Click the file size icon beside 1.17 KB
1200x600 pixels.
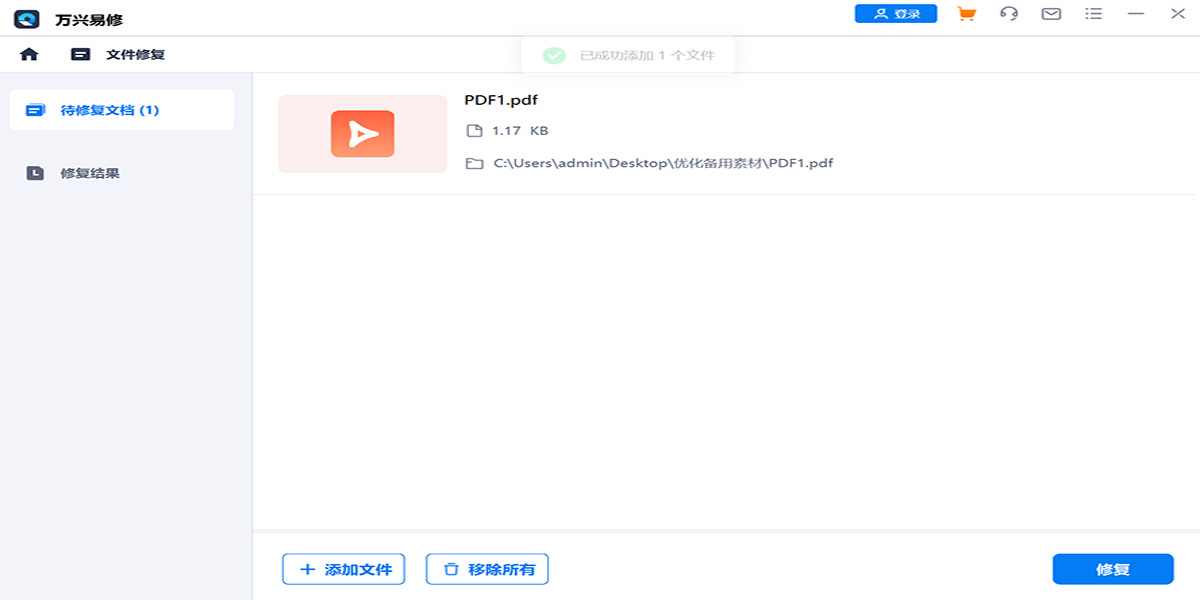tap(474, 131)
